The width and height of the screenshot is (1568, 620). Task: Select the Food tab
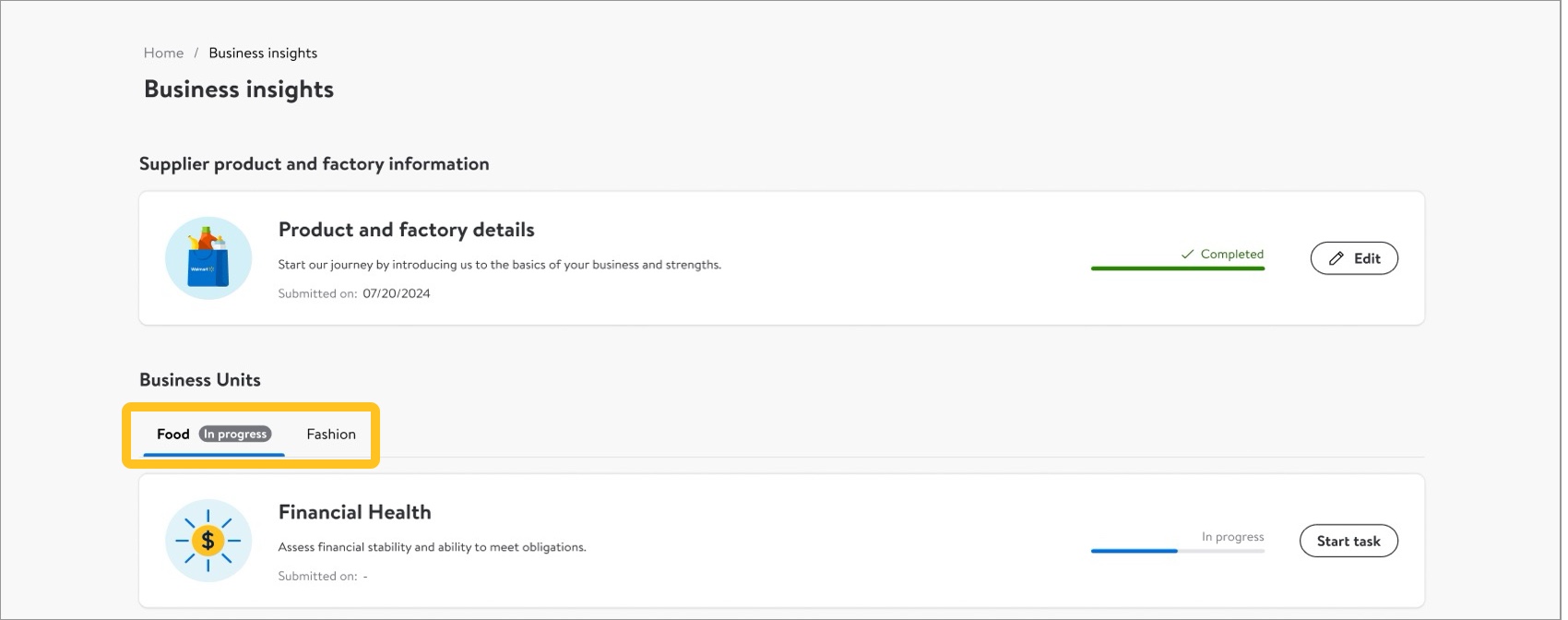(172, 435)
